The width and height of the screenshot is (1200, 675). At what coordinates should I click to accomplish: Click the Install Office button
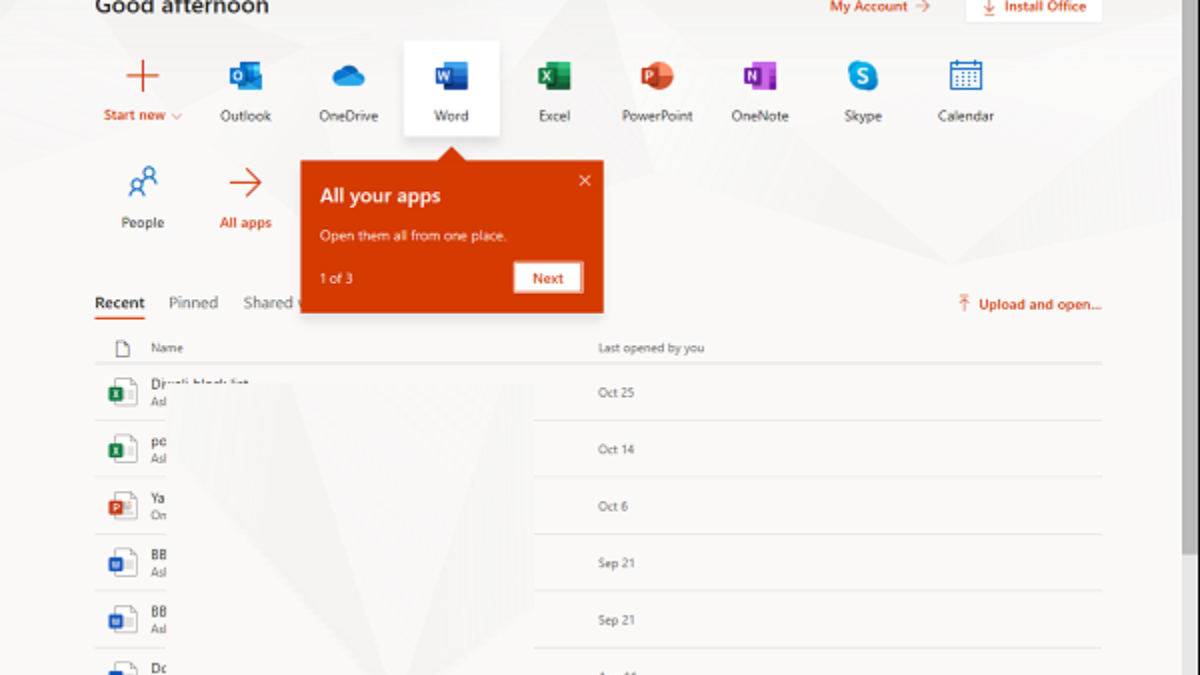click(x=1034, y=8)
